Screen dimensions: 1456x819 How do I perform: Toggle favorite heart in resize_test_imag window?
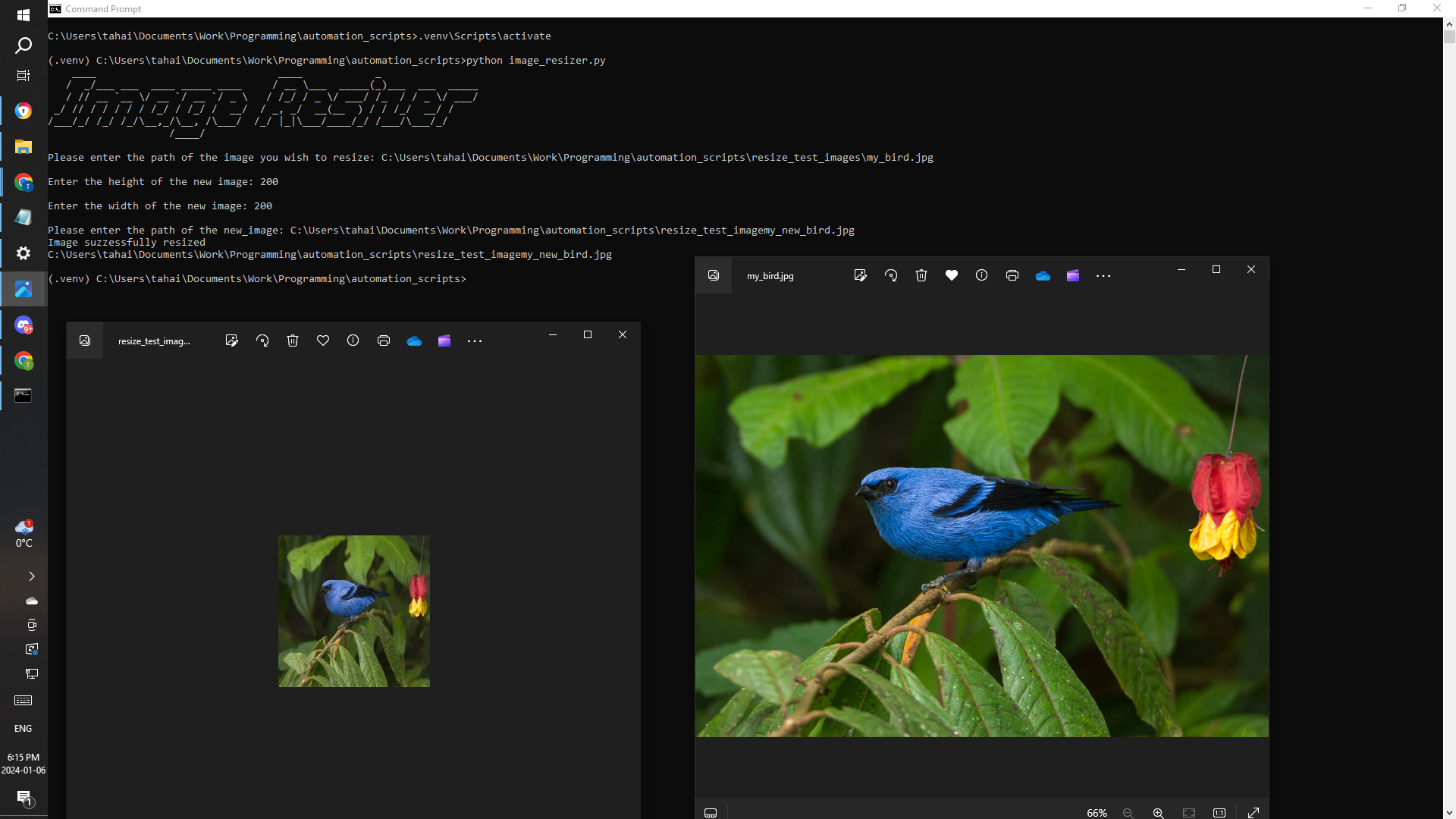(x=323, y=341)
